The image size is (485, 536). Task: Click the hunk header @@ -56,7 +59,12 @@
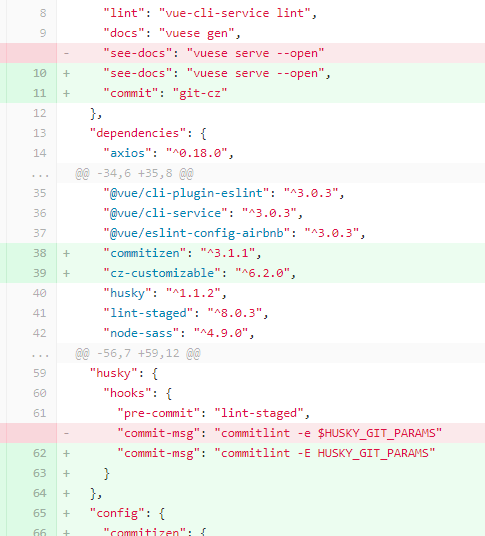pos(138,353)
